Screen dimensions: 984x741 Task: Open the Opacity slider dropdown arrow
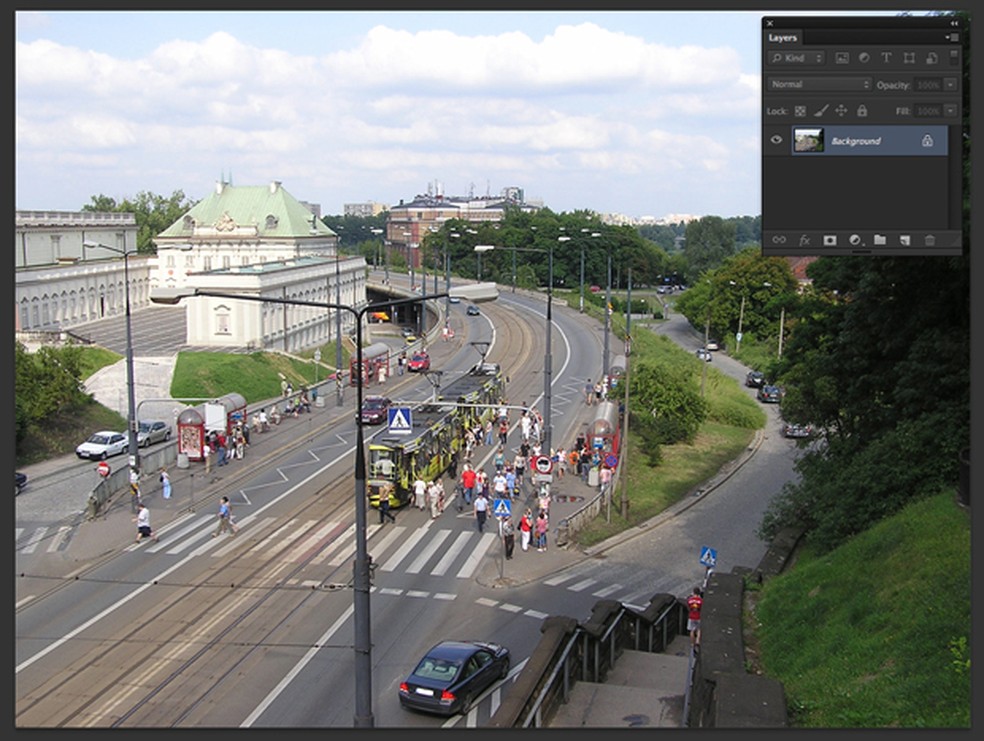tap(951, 85)
